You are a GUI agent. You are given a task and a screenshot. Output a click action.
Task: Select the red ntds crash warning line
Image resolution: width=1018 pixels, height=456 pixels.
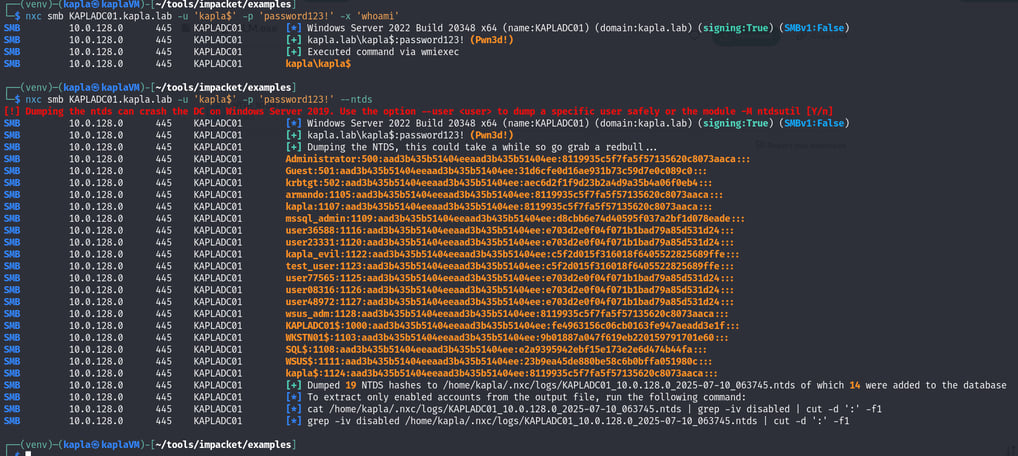(x=418, y=111)
